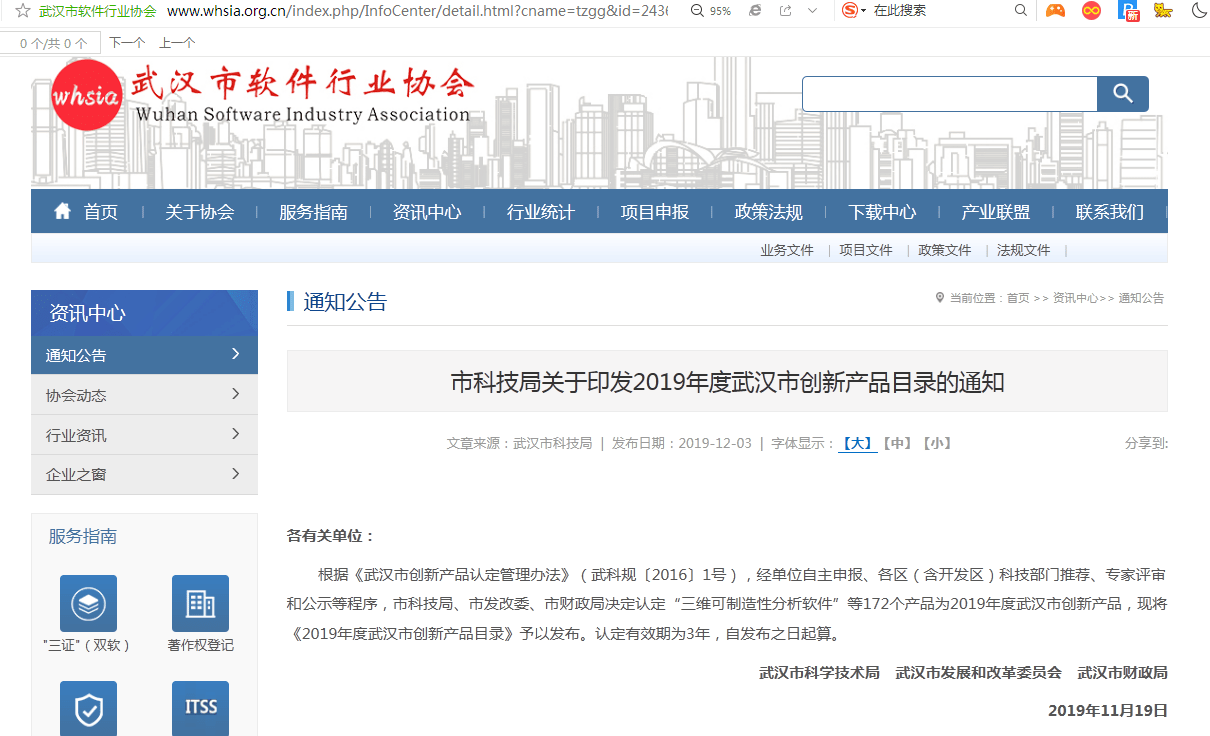1210x736 pixels.
Task: Click the browser search box magnifier icon
Action: point(1021,11)
